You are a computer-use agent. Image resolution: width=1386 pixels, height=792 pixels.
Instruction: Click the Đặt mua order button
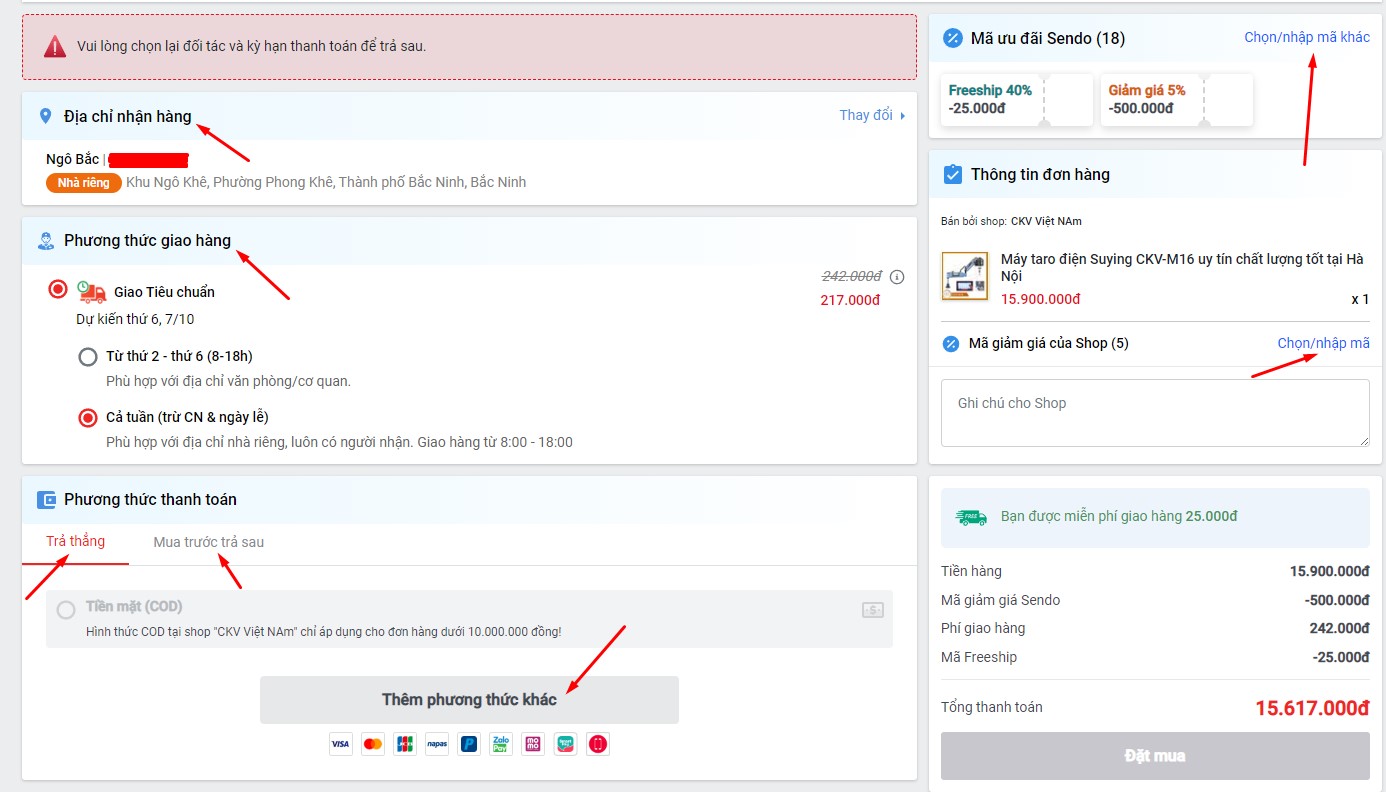click(x=1155, y=756)
